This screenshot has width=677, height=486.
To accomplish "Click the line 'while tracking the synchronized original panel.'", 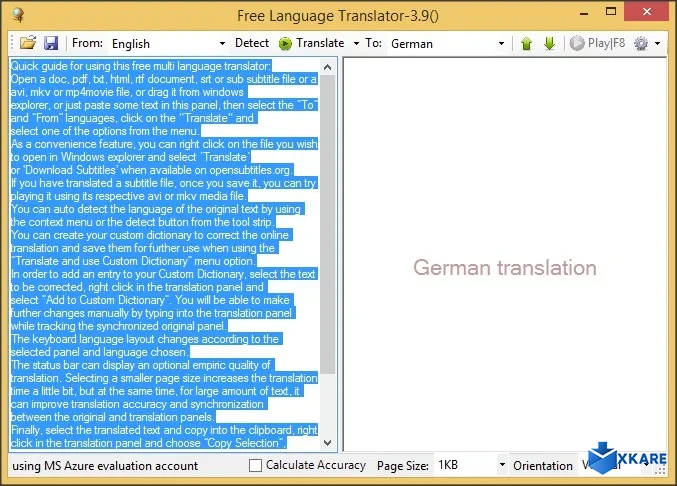I will tap(119, 326).
